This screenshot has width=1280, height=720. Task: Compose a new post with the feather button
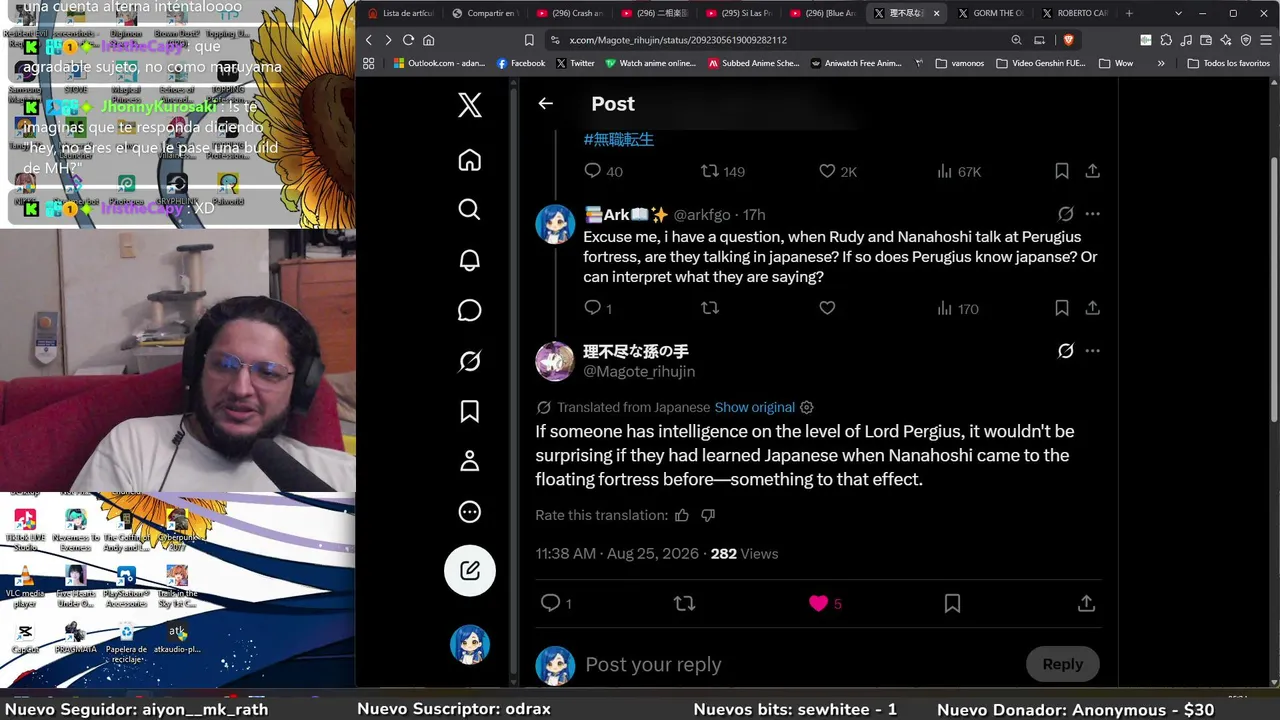click(x=469, y=570)
